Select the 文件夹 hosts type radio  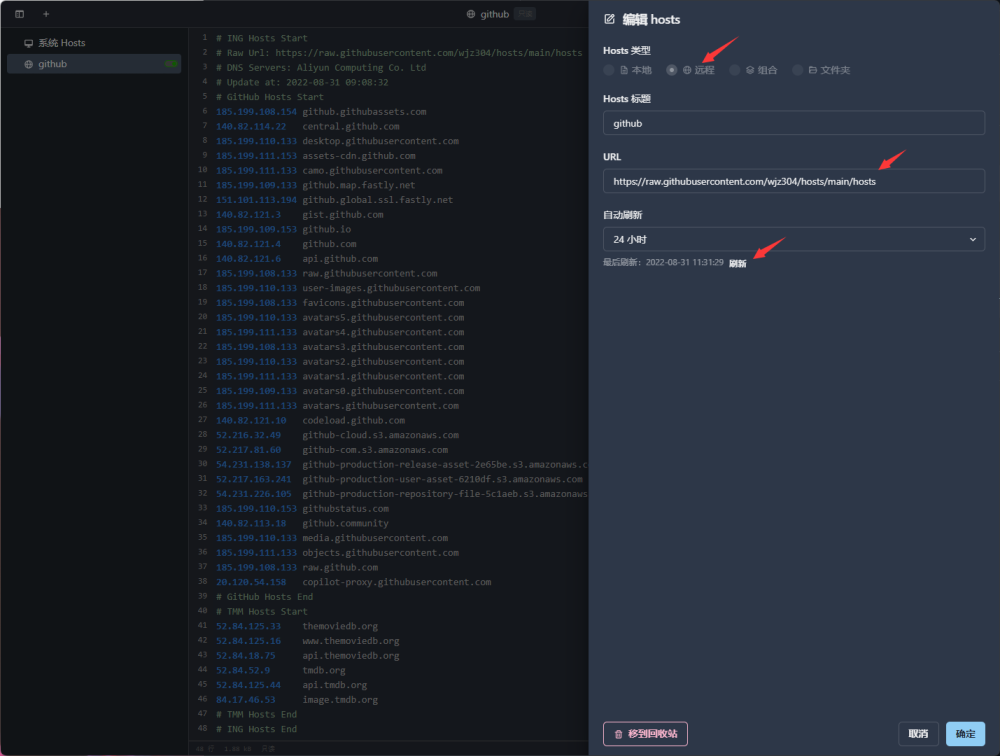point(797,70)
